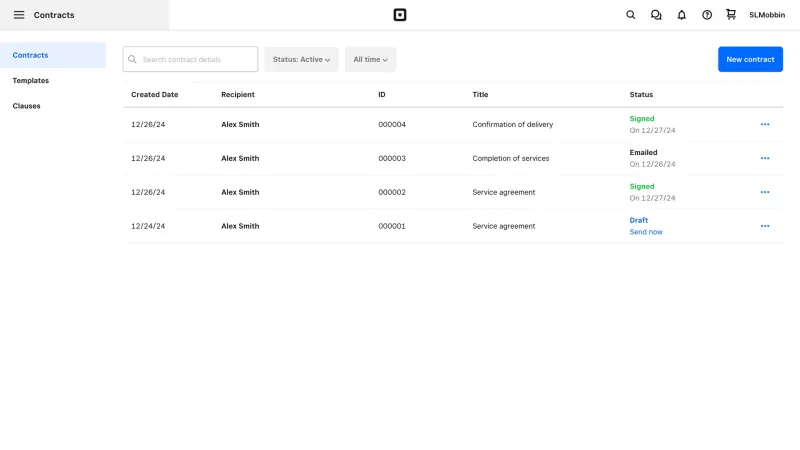Image resolution: width=800 pixels, height=450 pixels.
Task: Expand the All time date filter
Action: coord(370,59)
